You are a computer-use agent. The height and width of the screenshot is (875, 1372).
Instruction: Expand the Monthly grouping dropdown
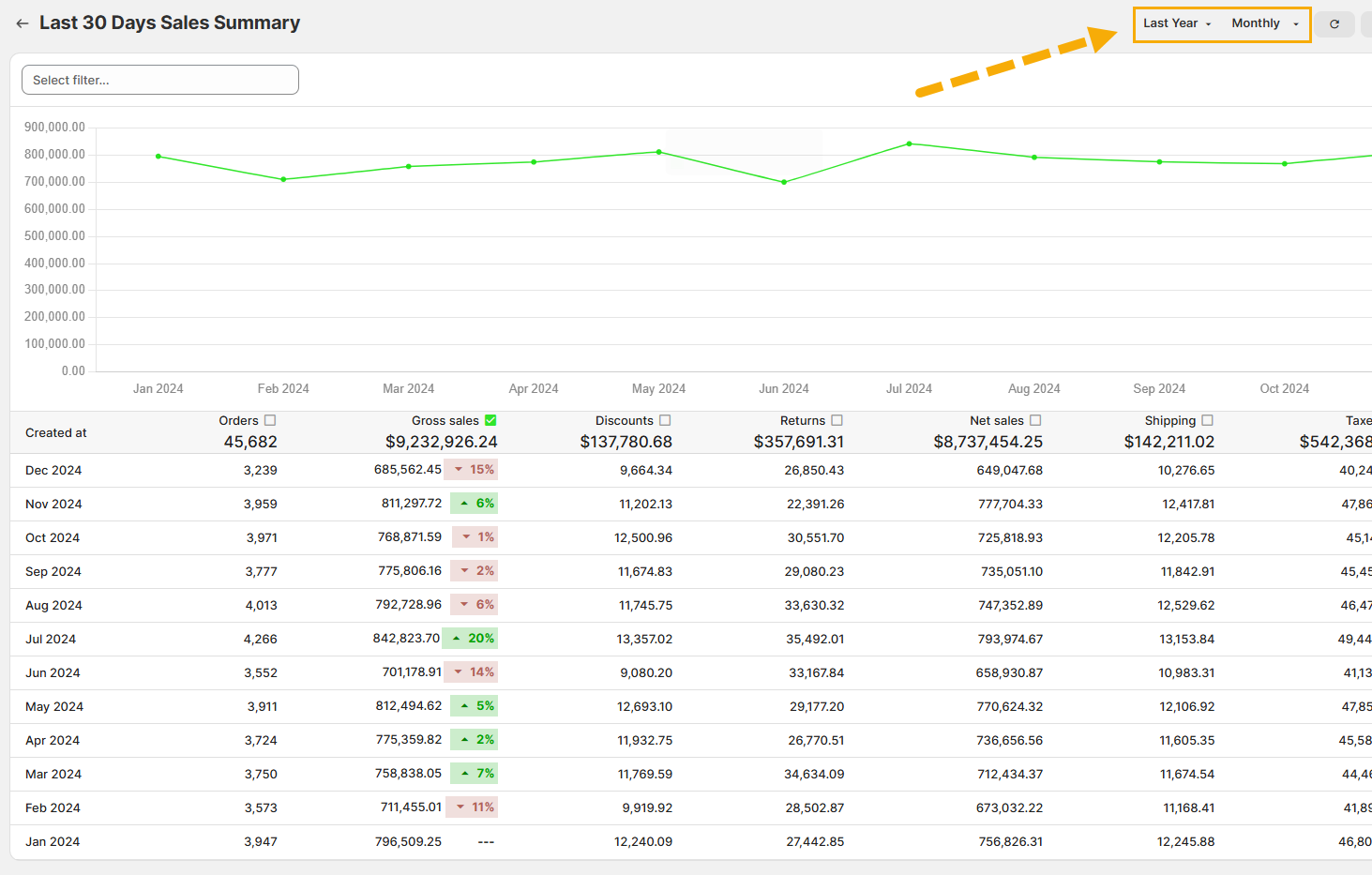click(1264, 23)
